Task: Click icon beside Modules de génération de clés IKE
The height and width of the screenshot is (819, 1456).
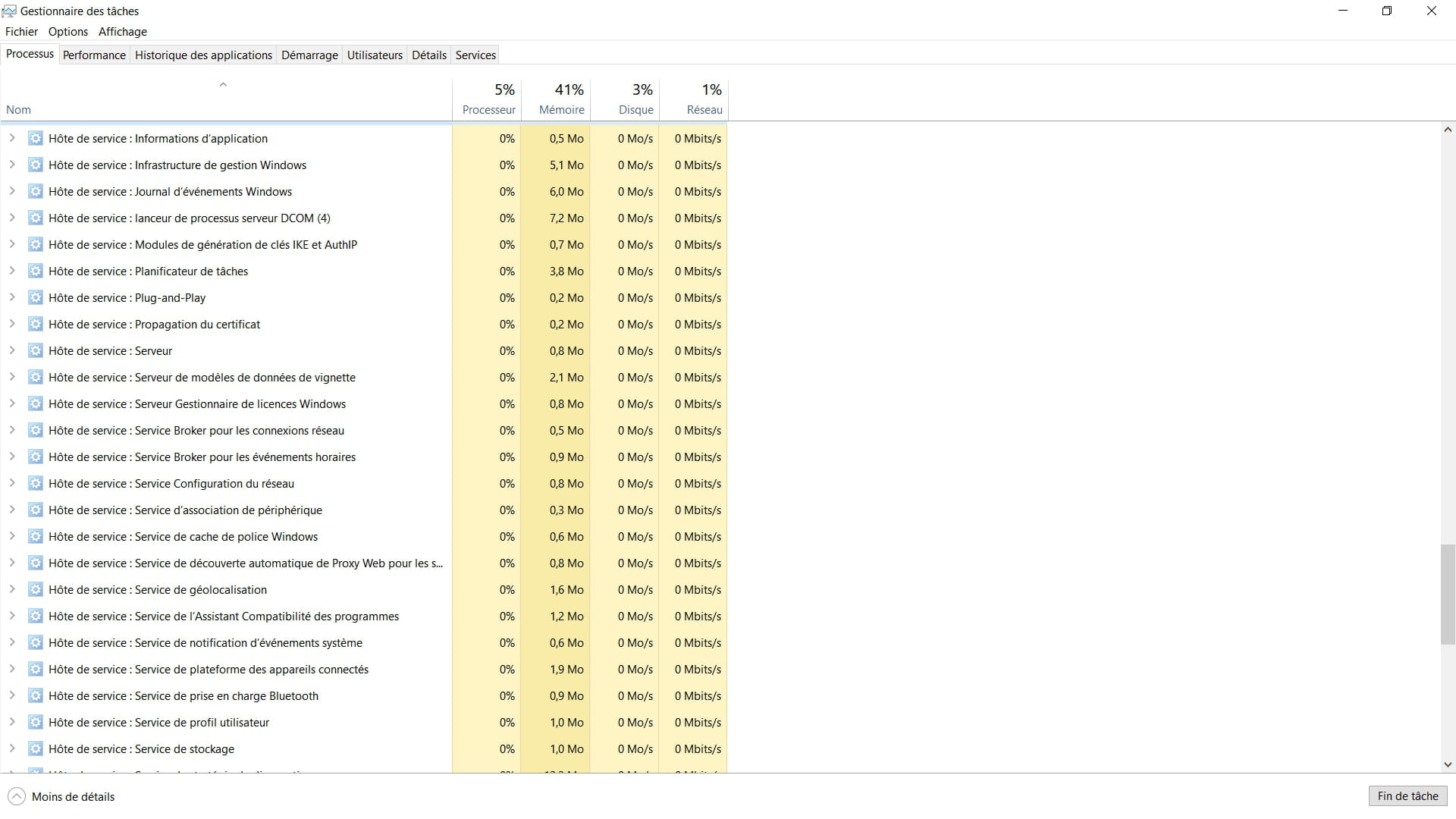Action: pyautogui.click(x=35, y=244)
